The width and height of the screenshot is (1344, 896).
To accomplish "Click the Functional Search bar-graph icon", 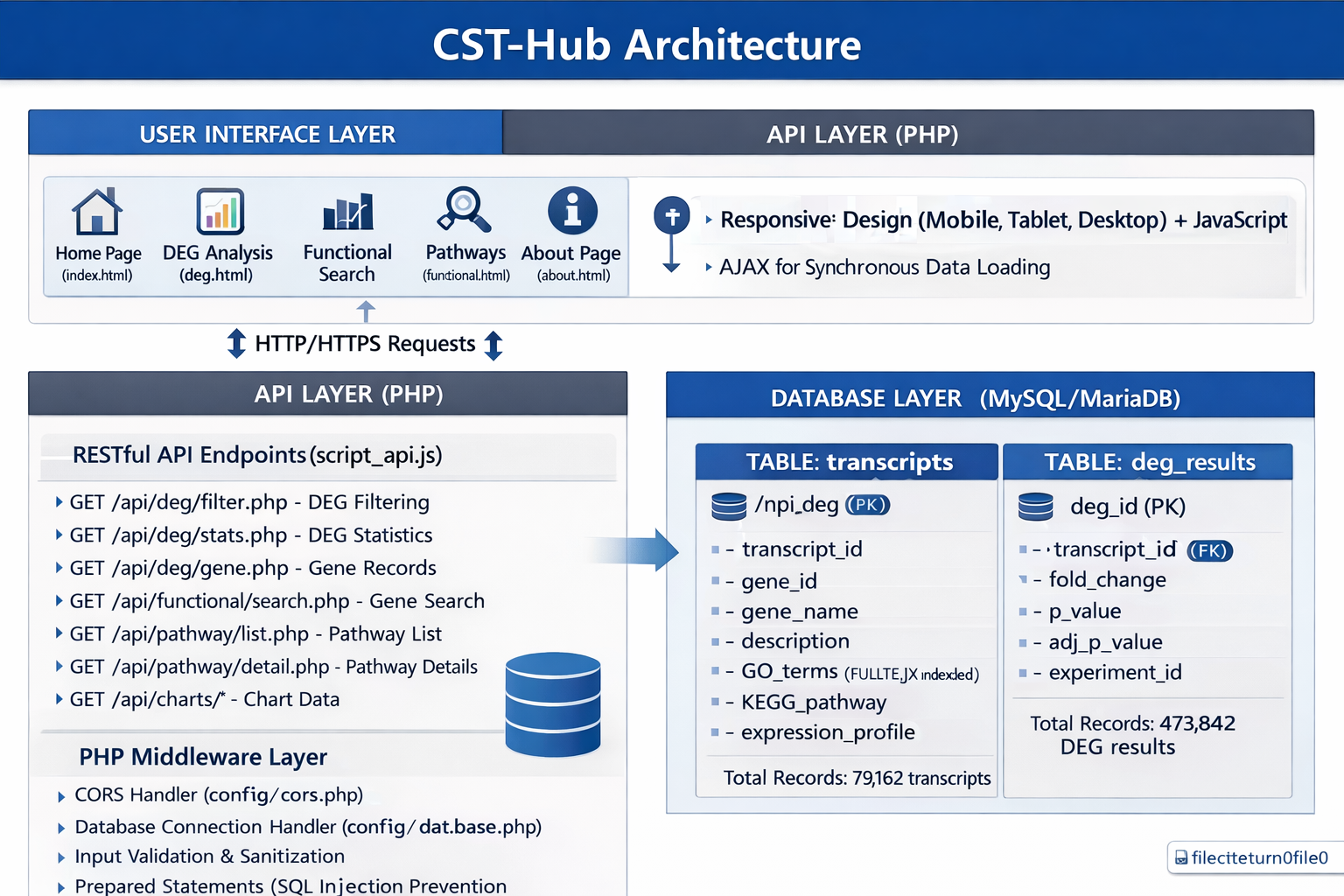I will [346, 212].
